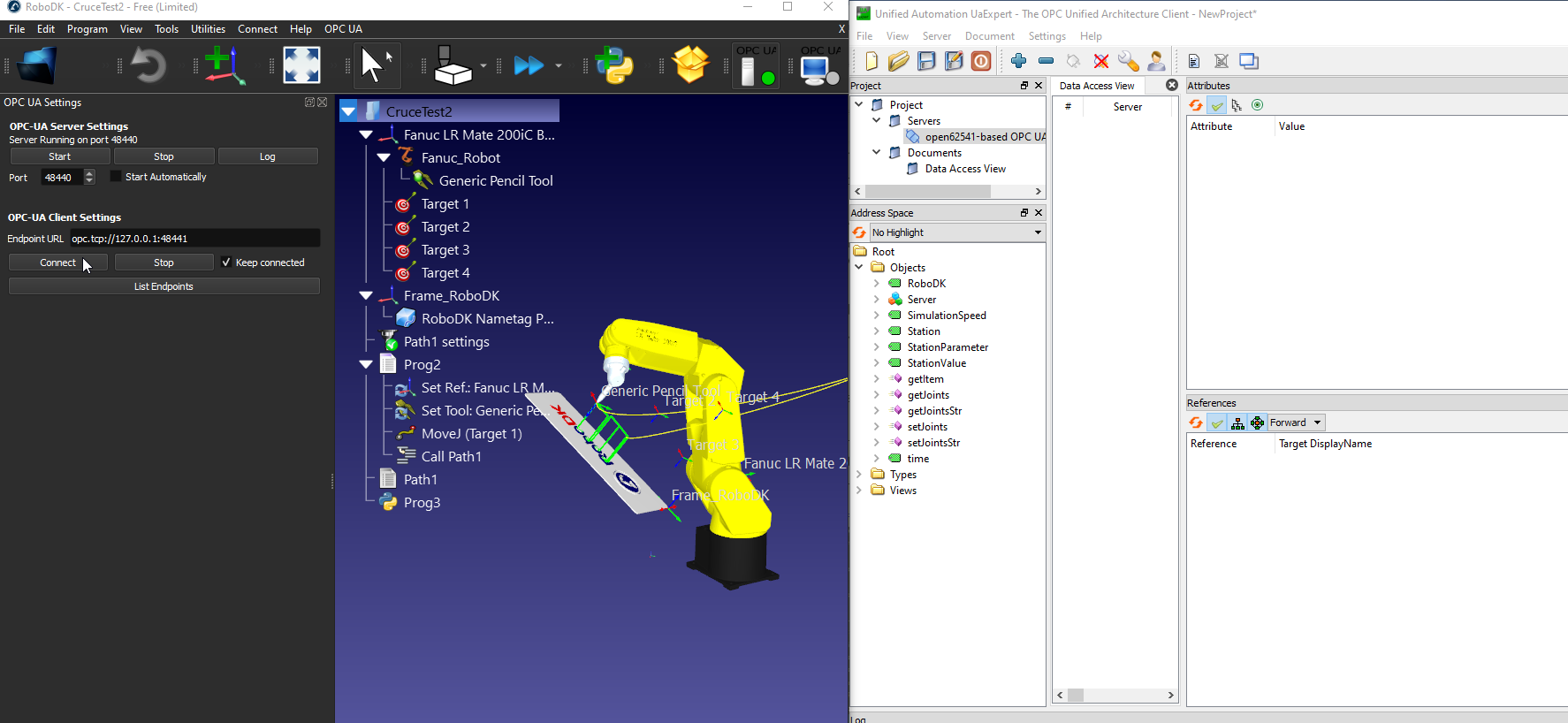1568x723 pixels.
Task: Expand the RoboDK node in Address Space
Action: 876,284
